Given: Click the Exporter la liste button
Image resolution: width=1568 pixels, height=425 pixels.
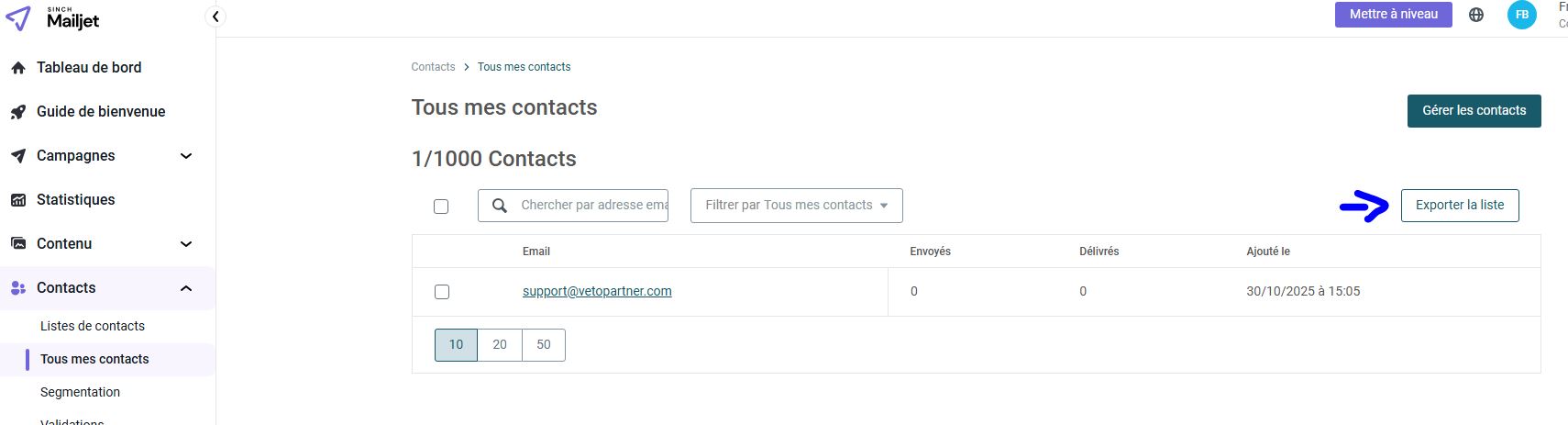Looking at the screenshot, I should pos(1459,206).
